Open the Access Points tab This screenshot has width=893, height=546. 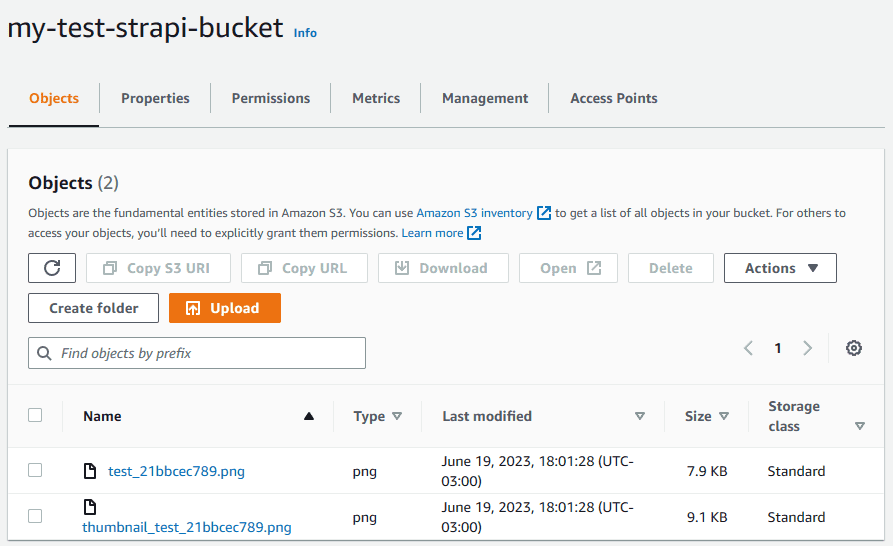[x=613, y=98]
